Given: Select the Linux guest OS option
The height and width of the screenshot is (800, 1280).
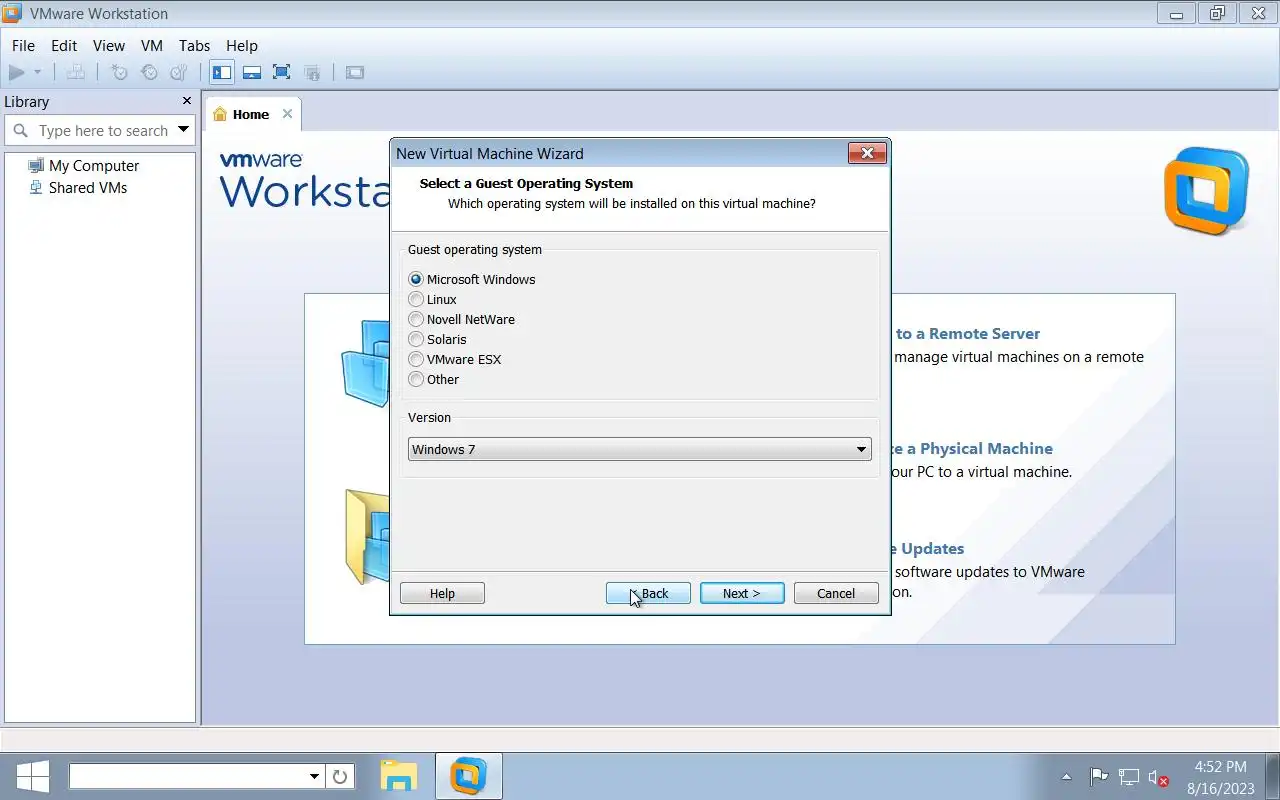Looking at the screenshot, I should point(433,299).
